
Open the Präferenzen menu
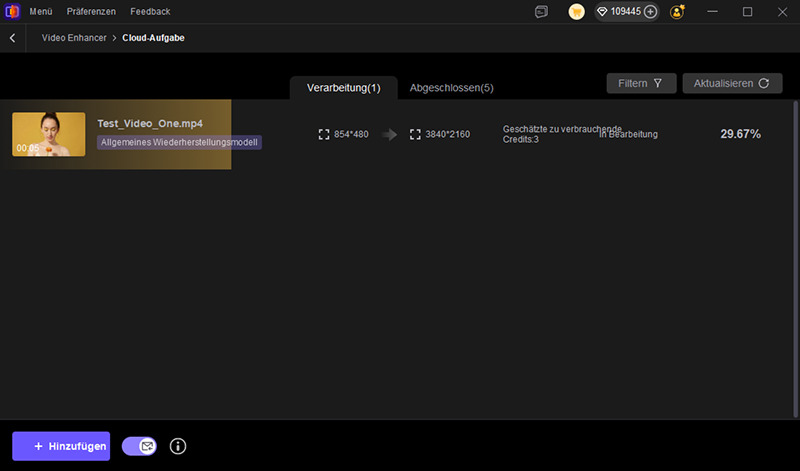pyautogui.click(x=90, y=12)
